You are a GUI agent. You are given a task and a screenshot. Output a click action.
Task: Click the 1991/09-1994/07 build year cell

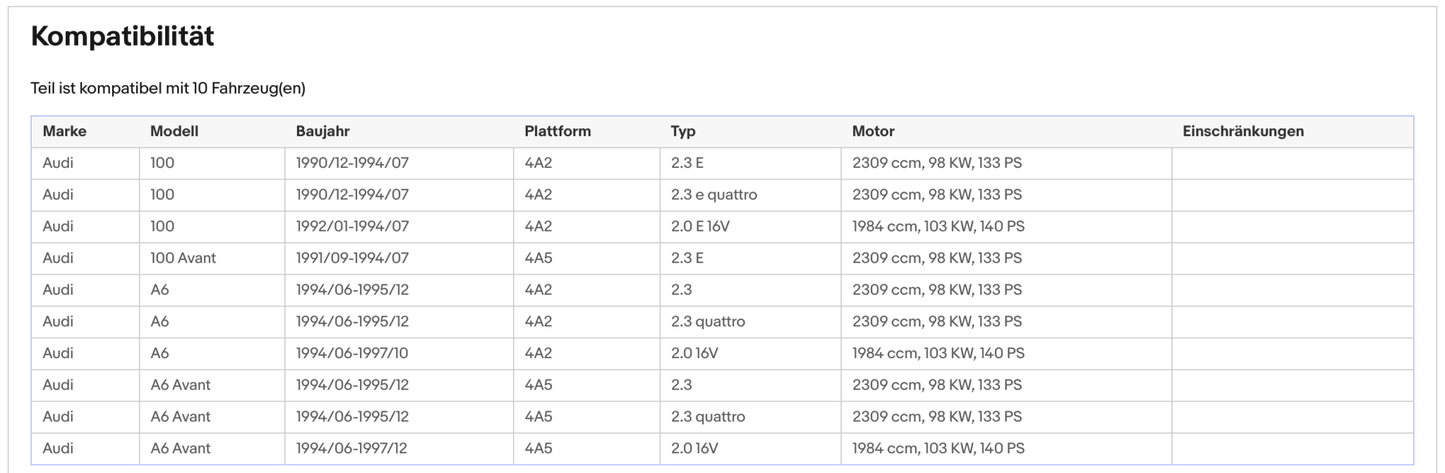(352, 258)
